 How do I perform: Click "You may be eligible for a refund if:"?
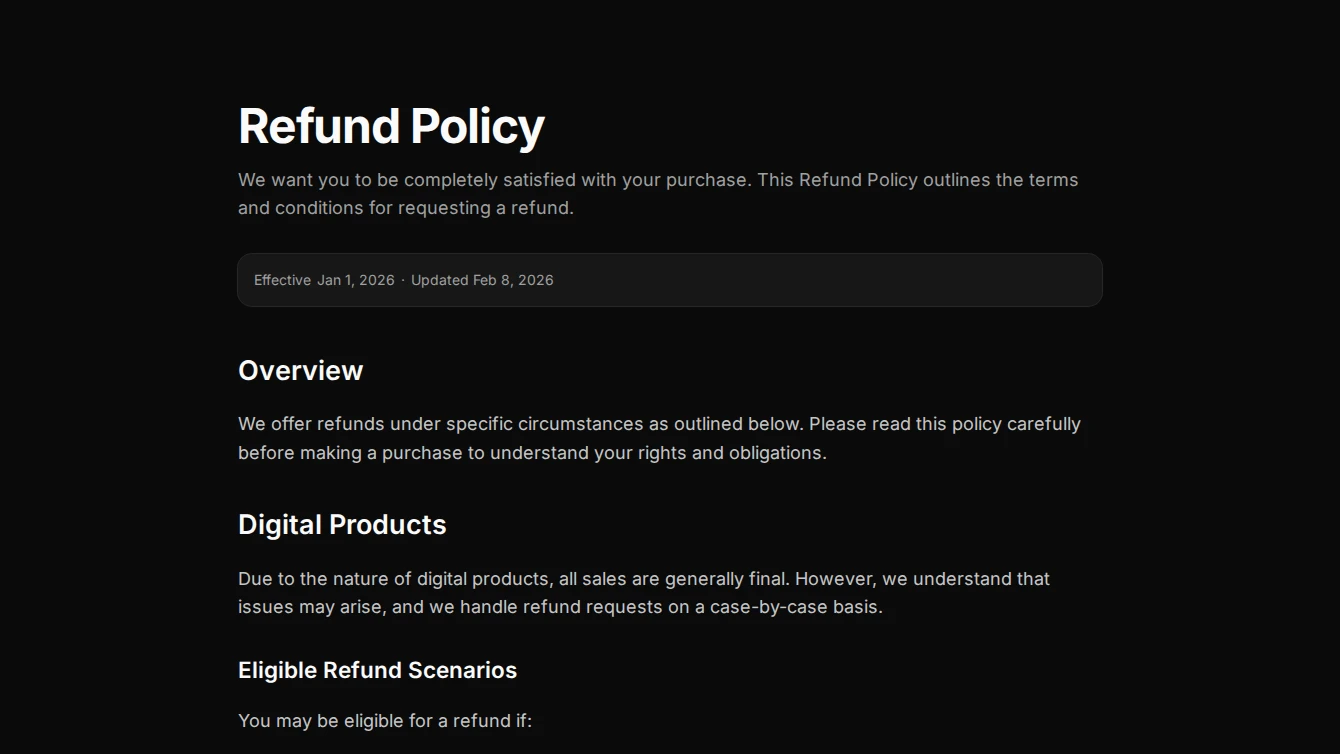pyautogui.click(x=385, y=720)
